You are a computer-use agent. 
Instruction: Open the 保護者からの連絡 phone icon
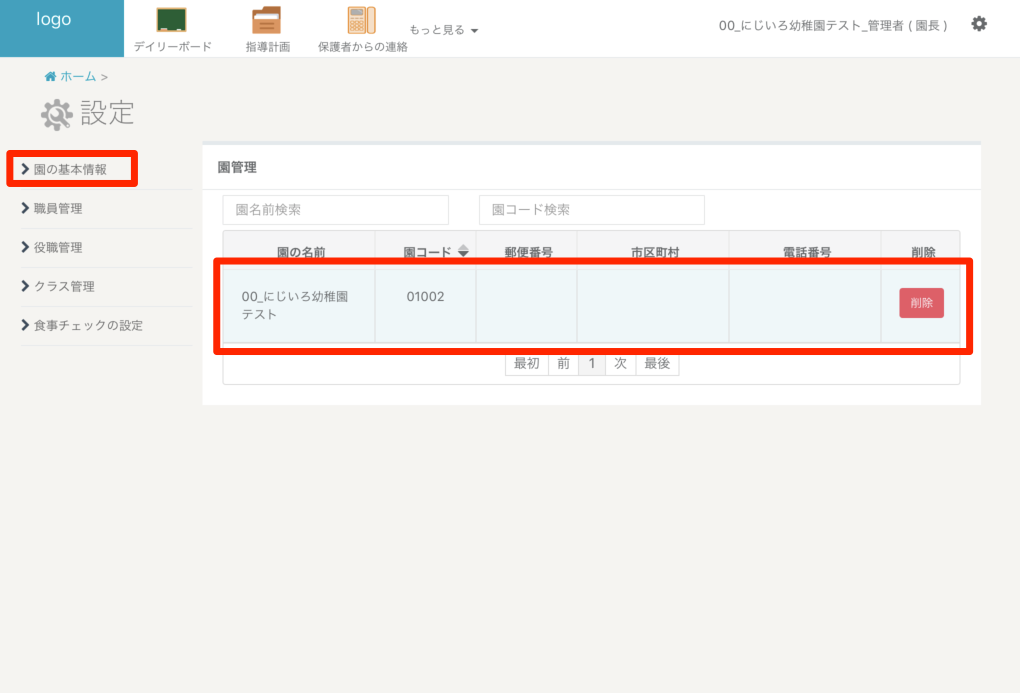[361, 21]
